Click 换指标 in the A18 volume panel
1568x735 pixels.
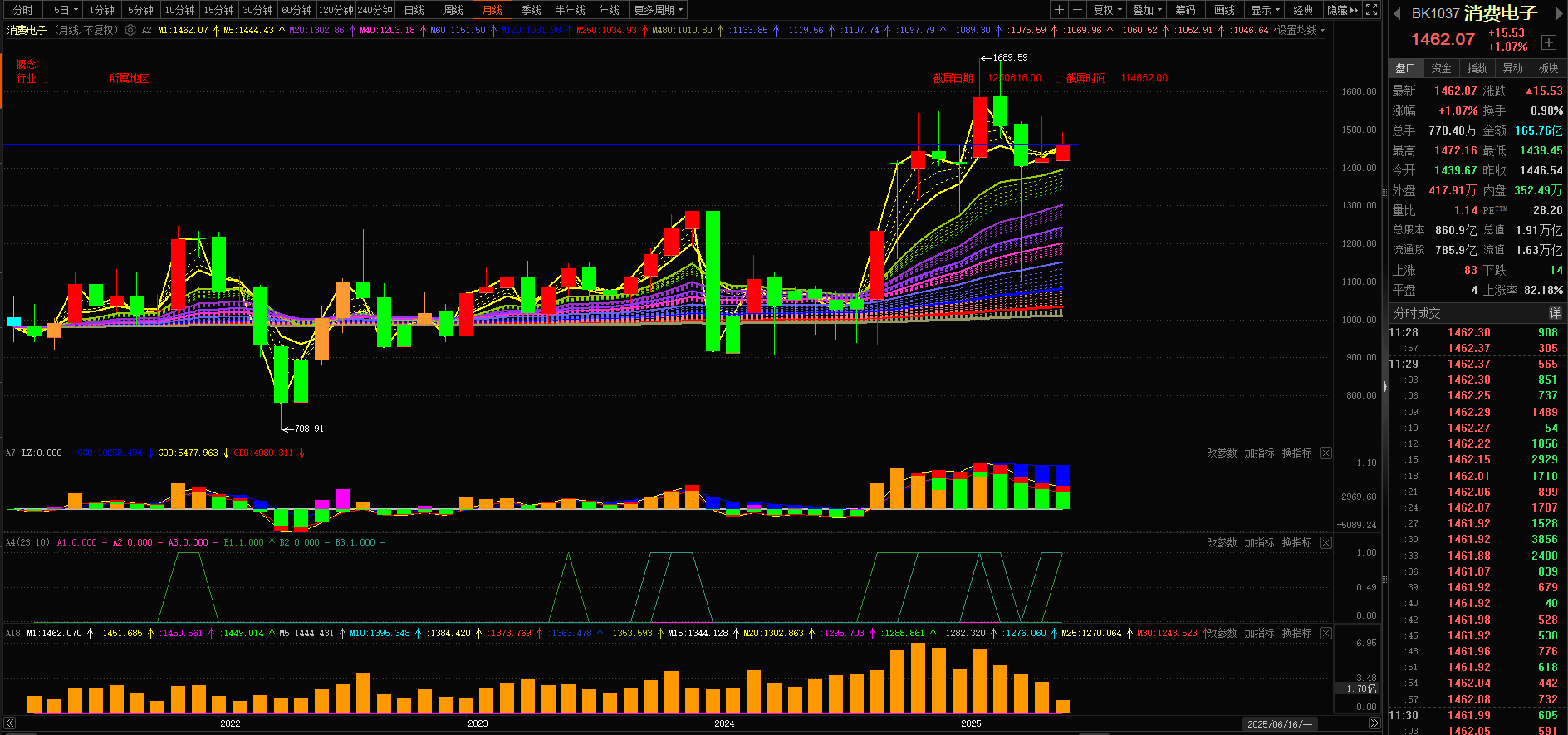coord(1296,633)
